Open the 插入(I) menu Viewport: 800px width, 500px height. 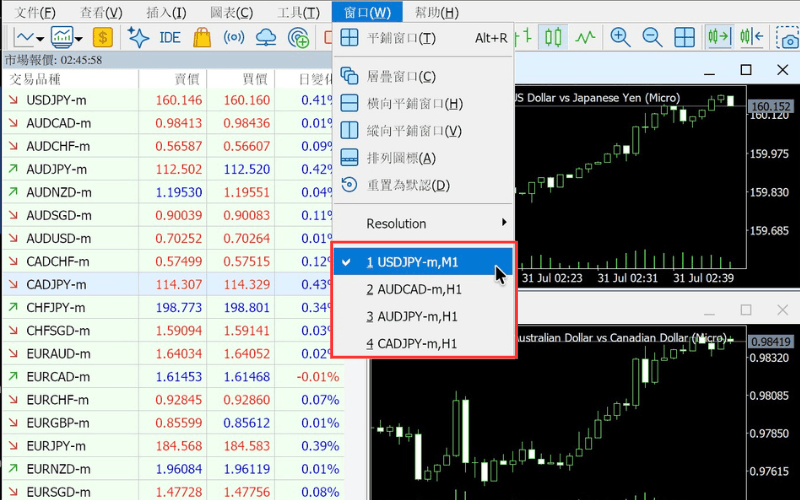pyautogui.click(x=166, y=12)
